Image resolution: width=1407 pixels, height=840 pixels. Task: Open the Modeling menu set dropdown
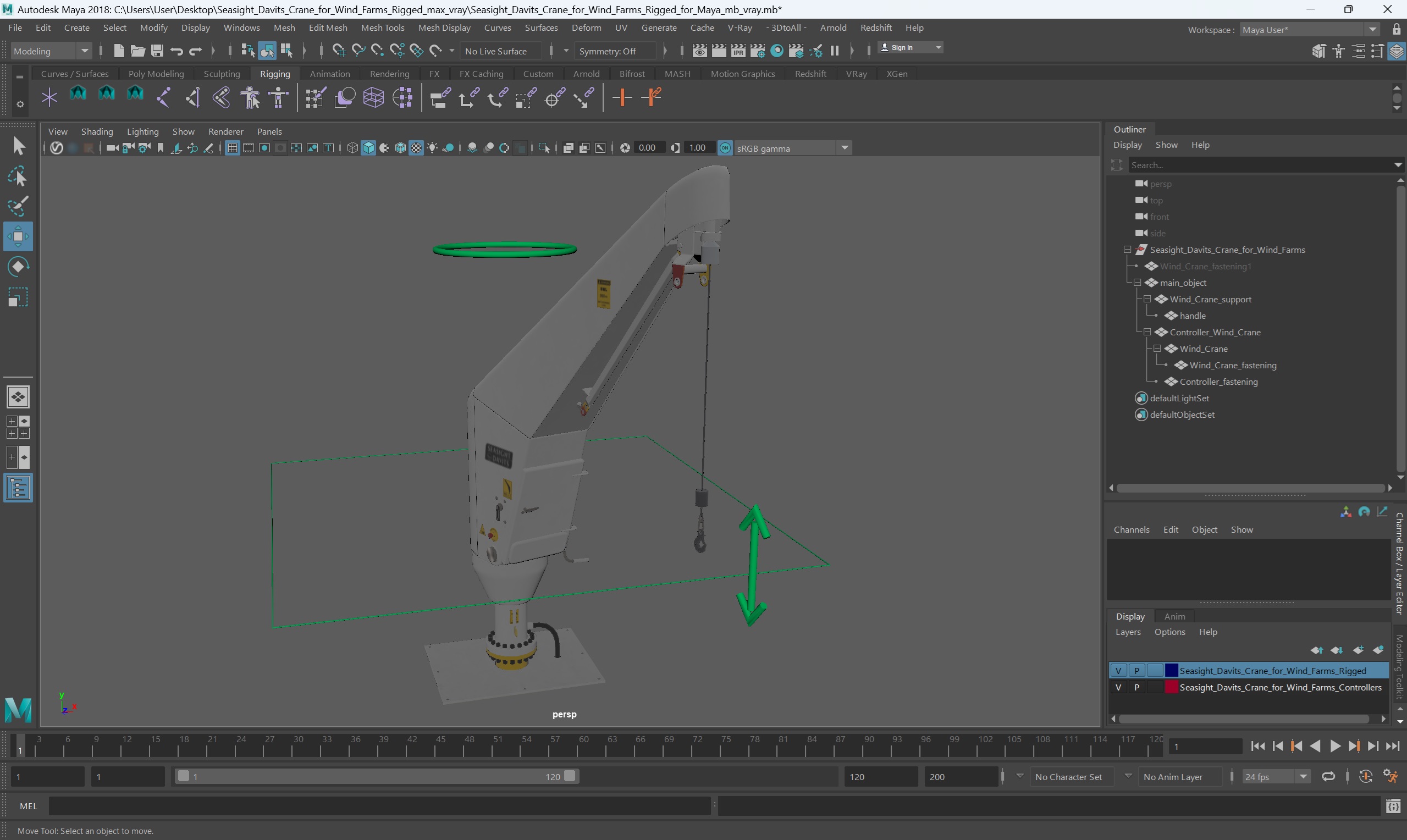51,51
